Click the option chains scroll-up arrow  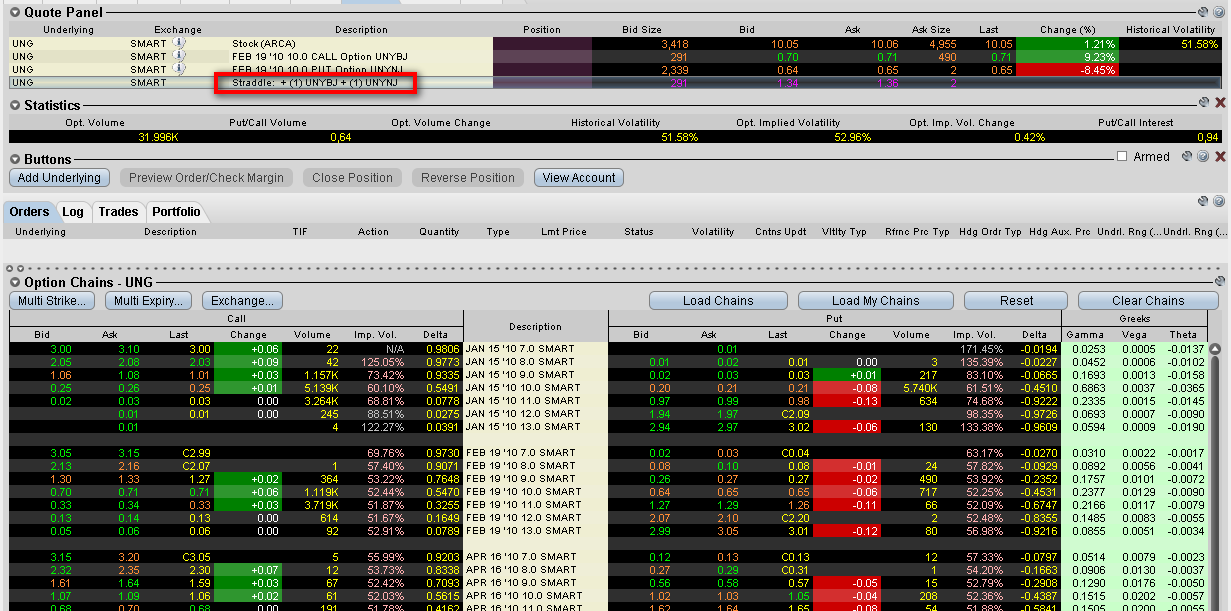(1216, 349)
